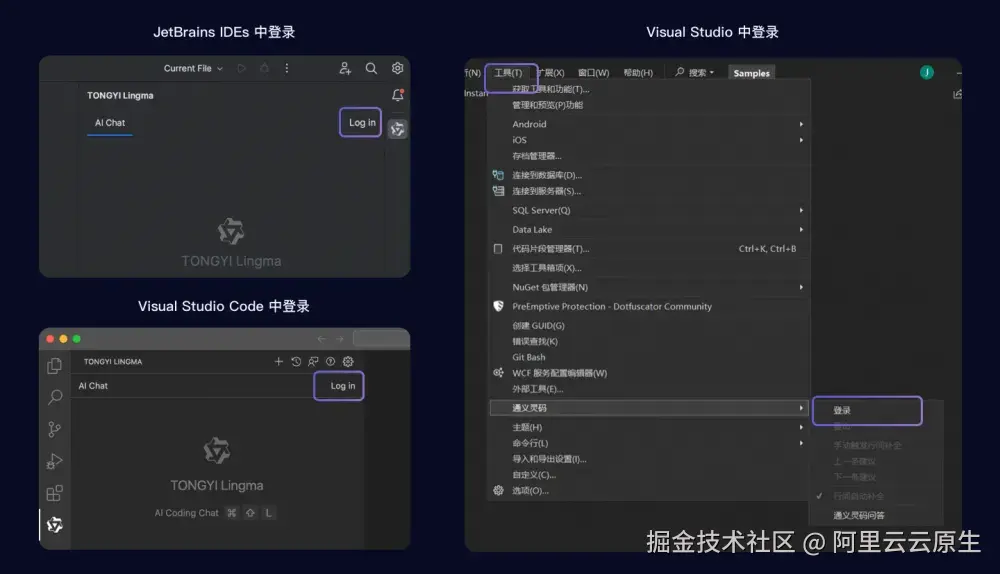This screenshot has width=1000, height=574.
Task: Open the vertical three-dot menu in JetBrains toolbar
Action: coord(287,68)
